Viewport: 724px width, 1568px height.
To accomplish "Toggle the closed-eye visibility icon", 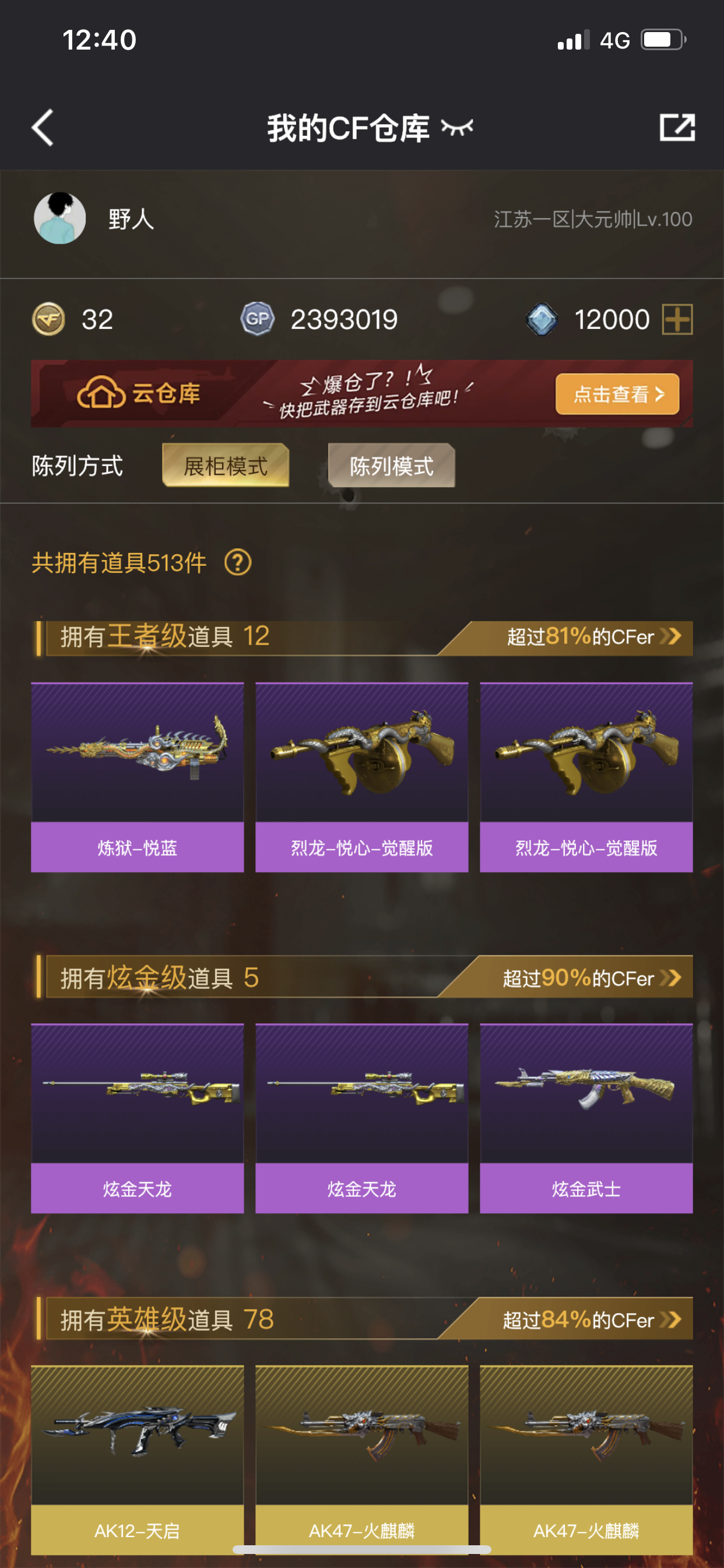I will tap(457, 128).
